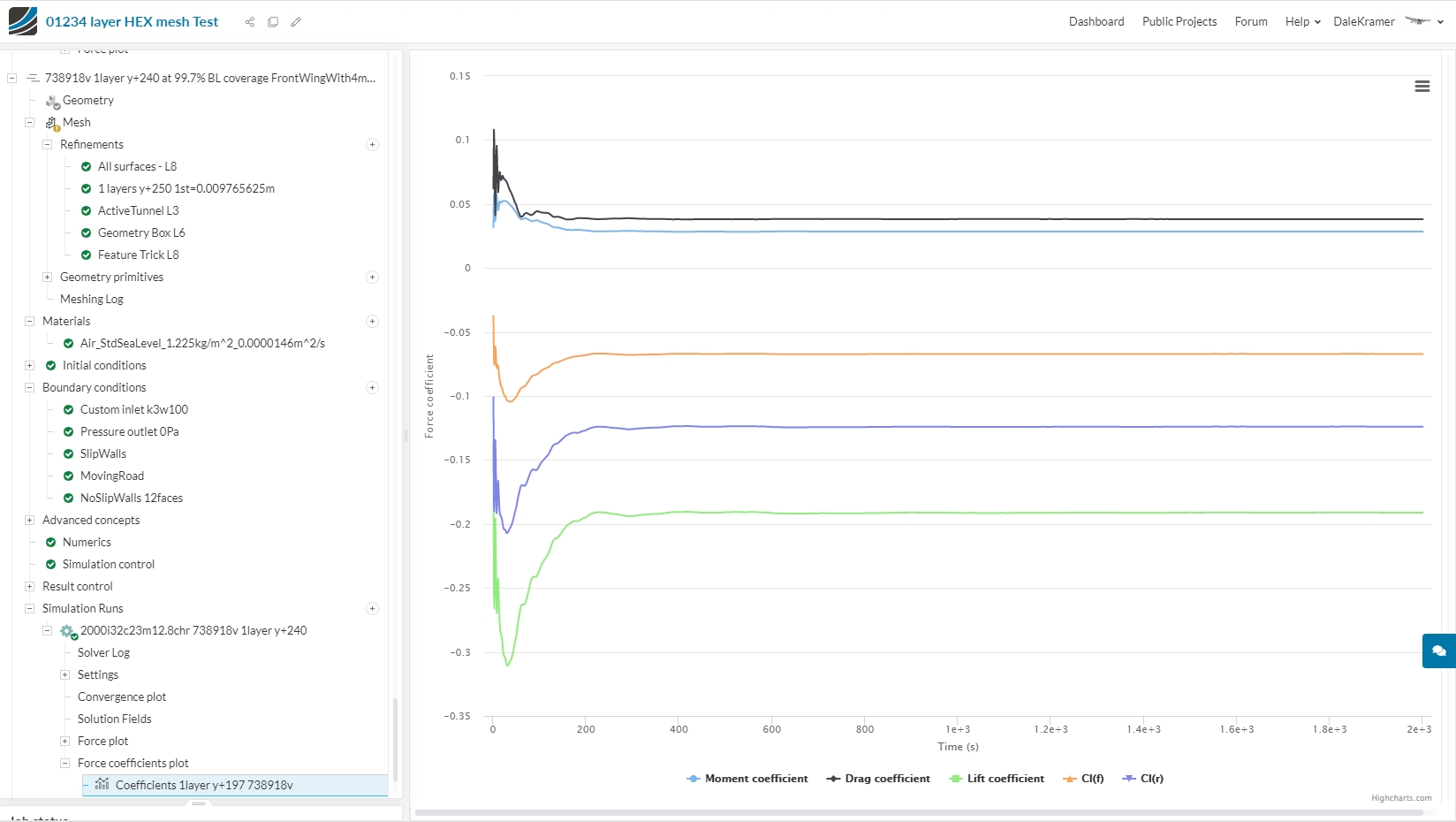This screenshot has height=822, width=1456.
Task: Open the Dashboard page
Action: click(1096, 21)
